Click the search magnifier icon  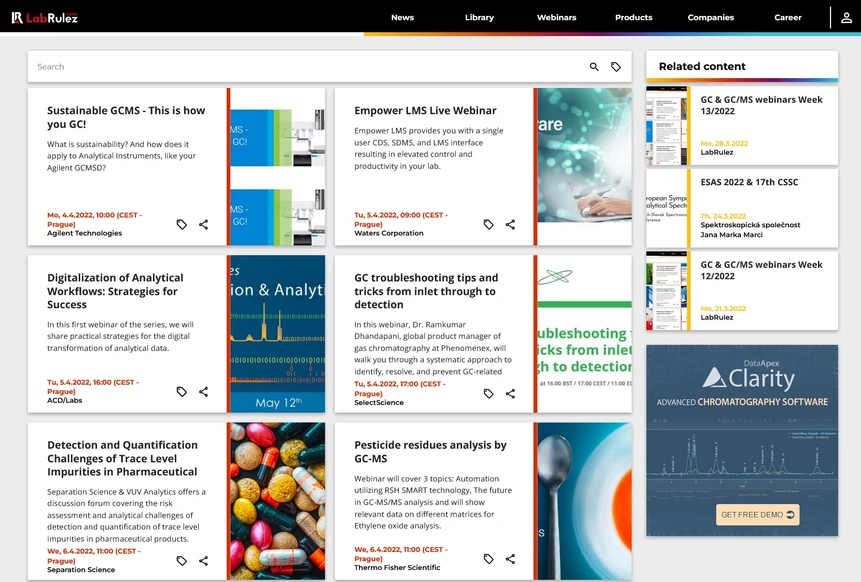594,66
